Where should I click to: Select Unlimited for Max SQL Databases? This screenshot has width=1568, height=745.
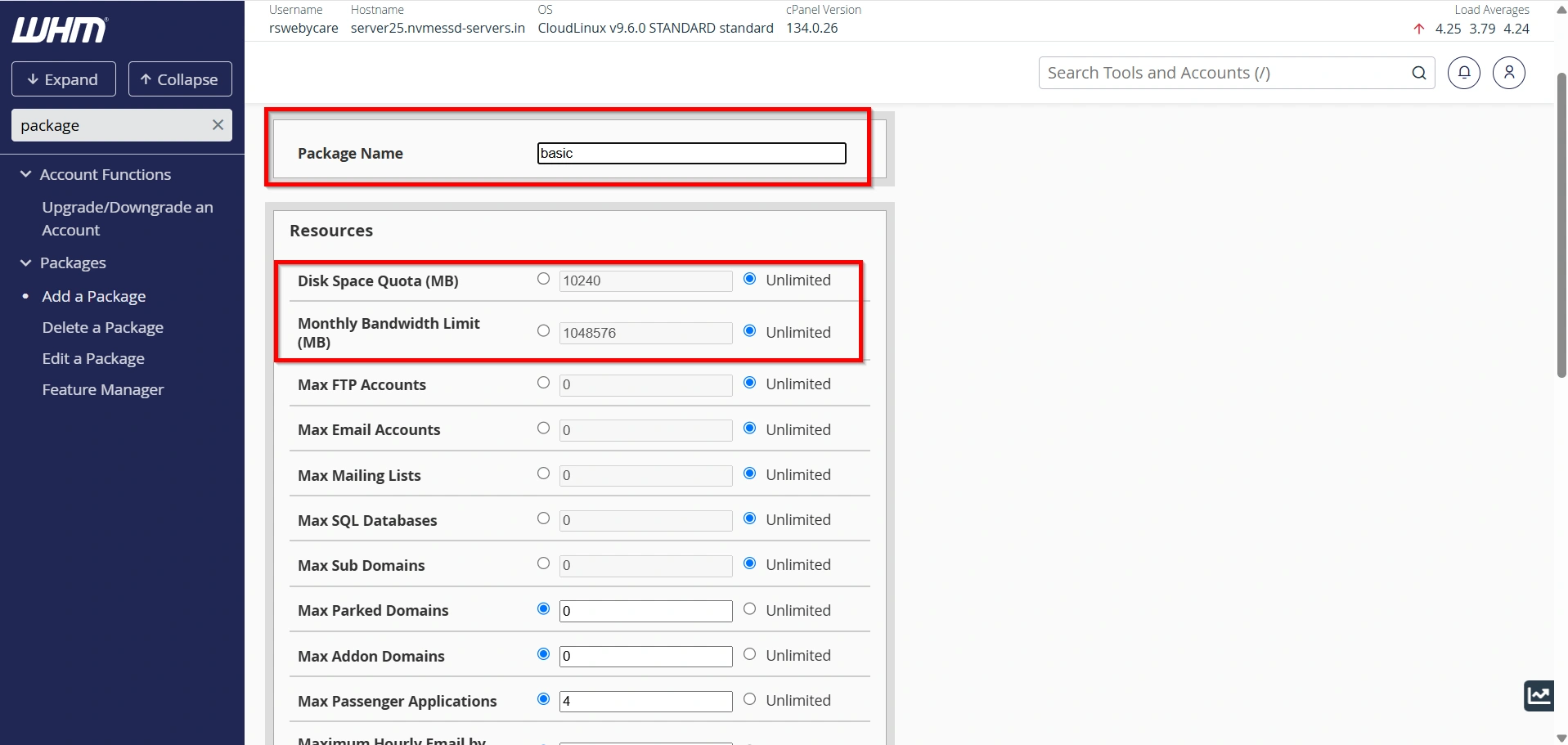click(749, 518)
